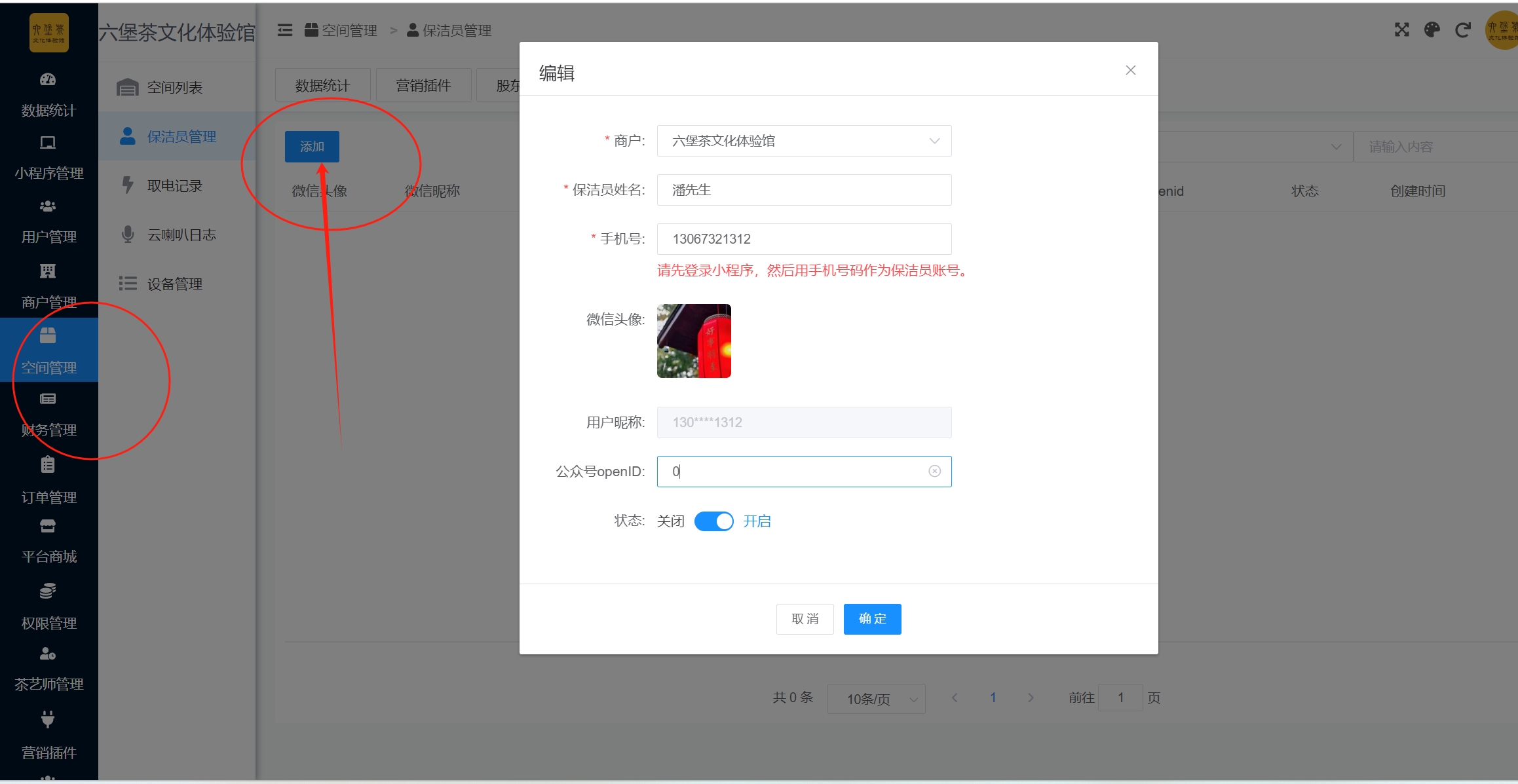1518x784 pixels.
Task: Click the 确定 confirm button
Action: [872, 619]
